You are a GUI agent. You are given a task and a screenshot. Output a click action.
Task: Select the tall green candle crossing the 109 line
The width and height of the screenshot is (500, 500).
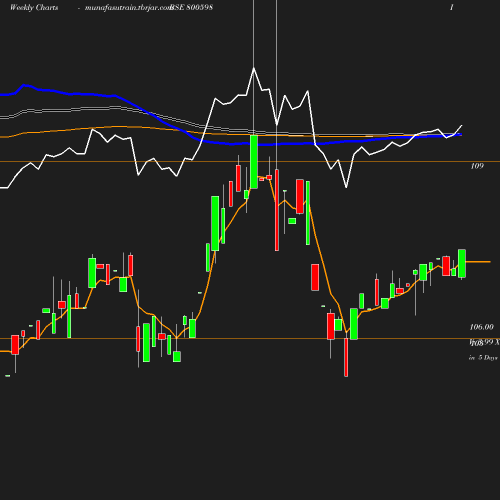(x=254, y=162)
